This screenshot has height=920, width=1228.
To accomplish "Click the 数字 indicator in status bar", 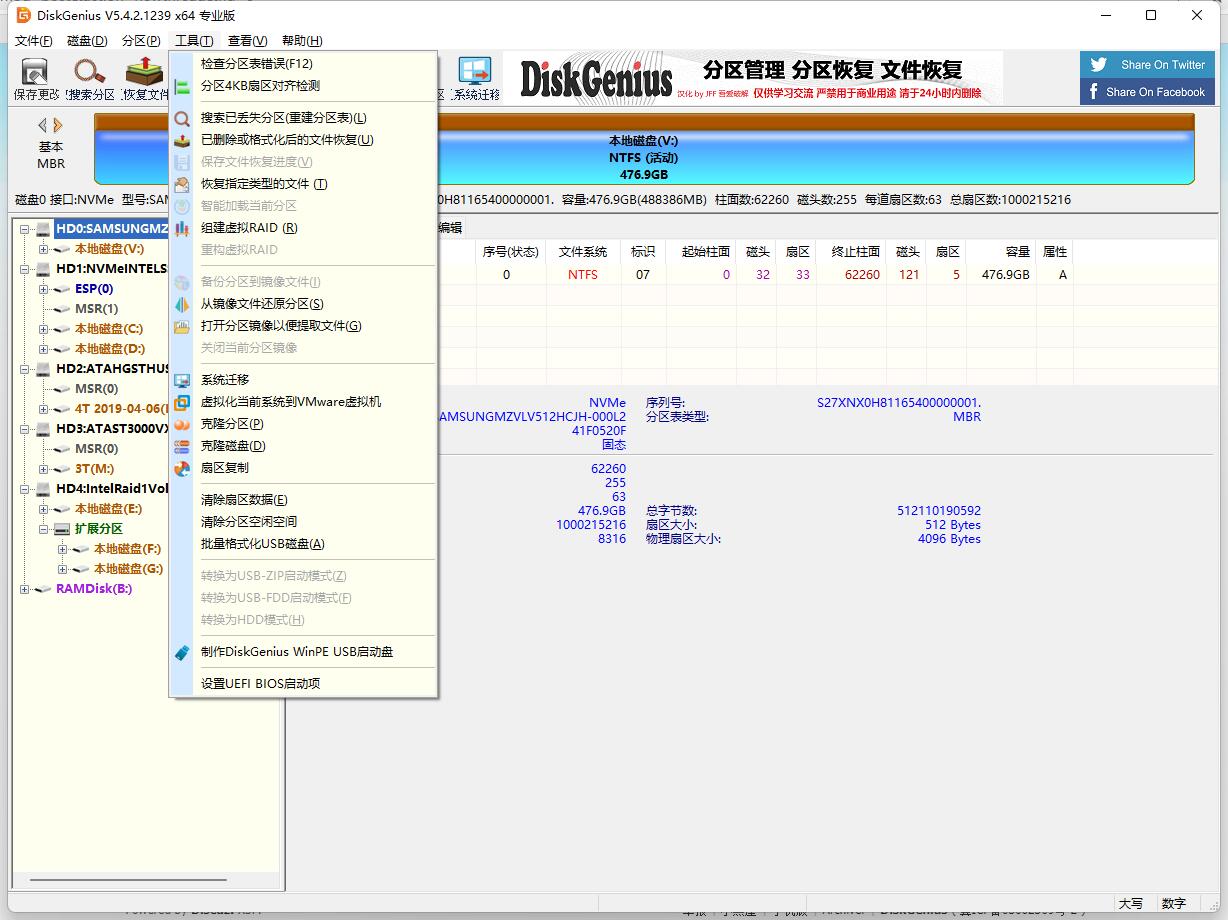I will (1174, 904).
